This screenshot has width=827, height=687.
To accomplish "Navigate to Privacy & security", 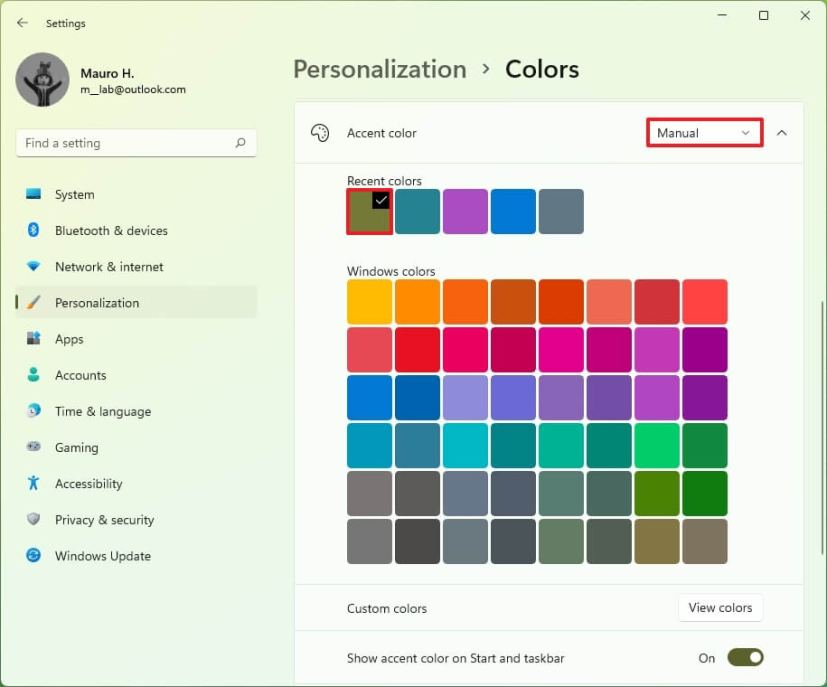I will point(136,520).
